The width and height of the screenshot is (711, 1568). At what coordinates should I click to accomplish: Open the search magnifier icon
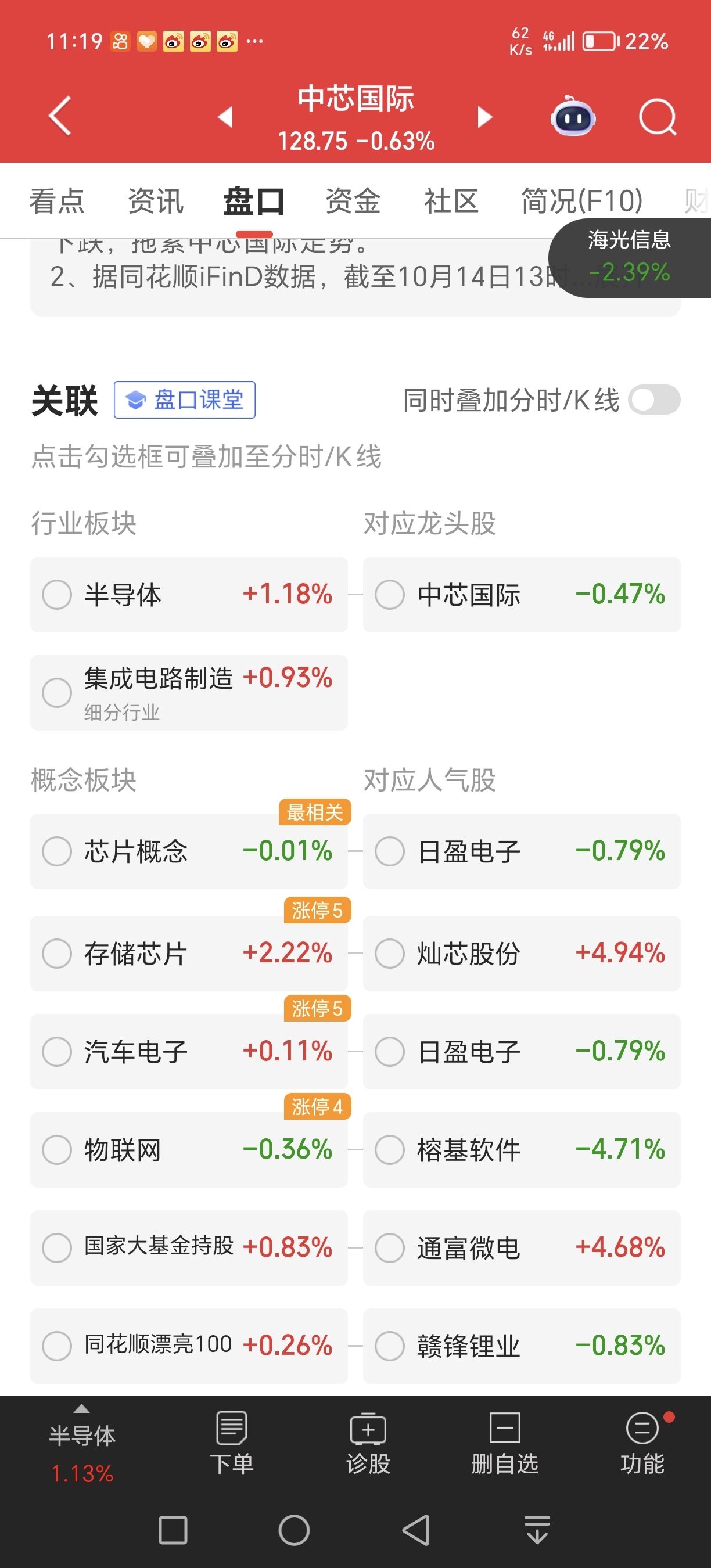[x=658, y=116]
